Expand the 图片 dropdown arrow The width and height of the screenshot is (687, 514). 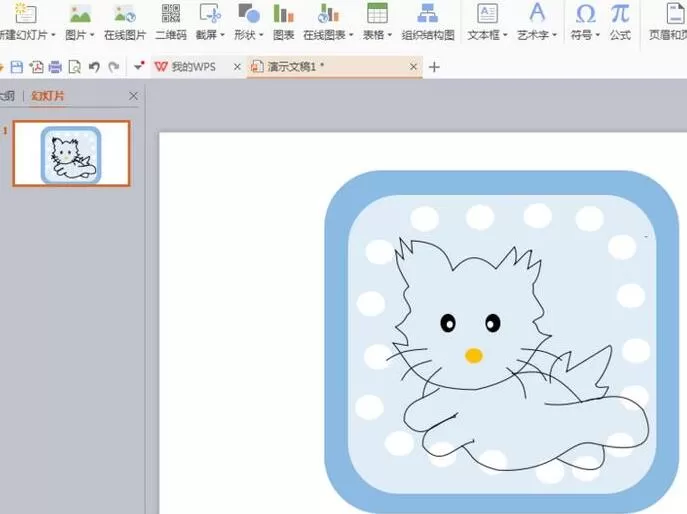[x=92, y=35]
